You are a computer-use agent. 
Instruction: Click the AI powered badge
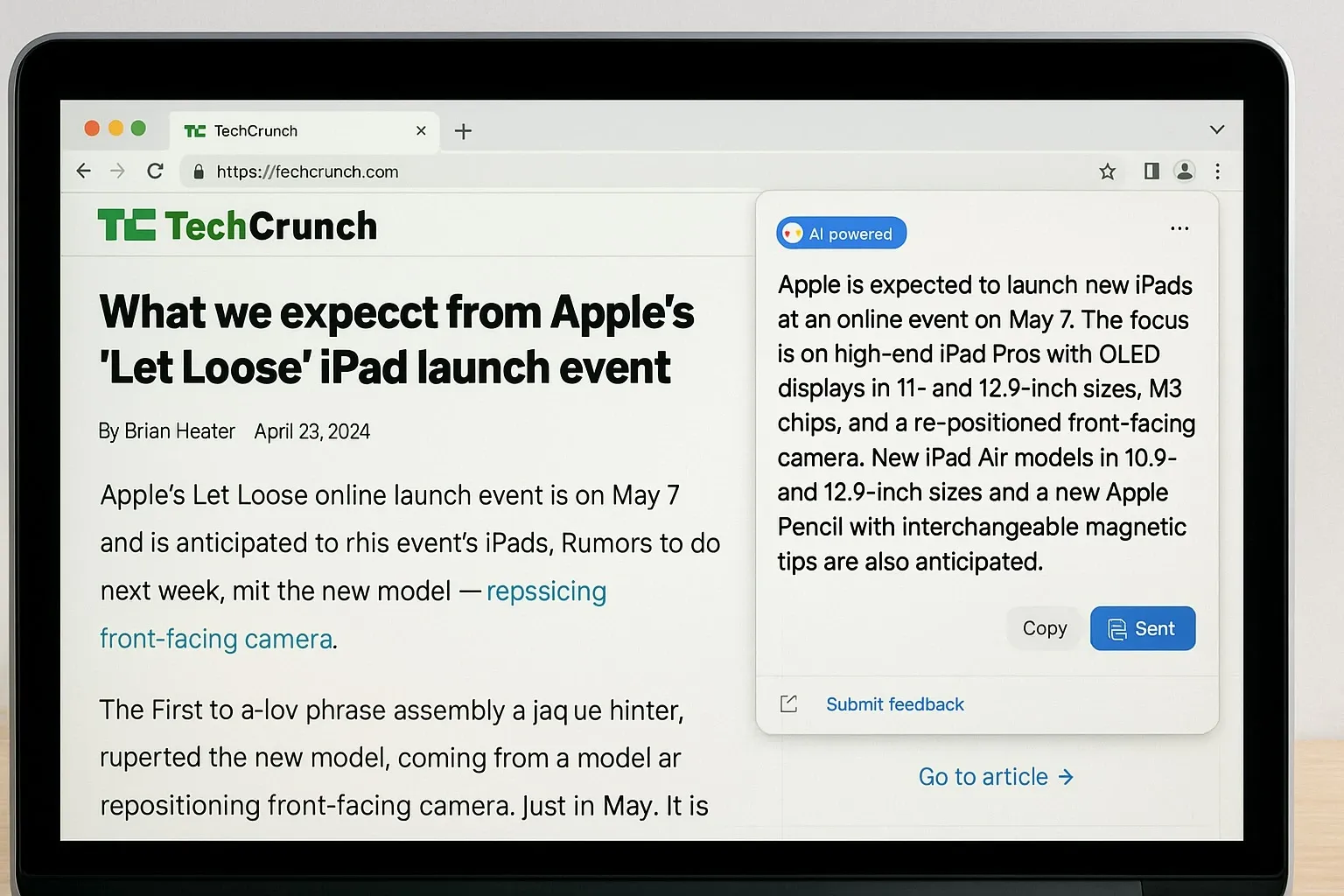pyautogui.click(x=840, y=233)
